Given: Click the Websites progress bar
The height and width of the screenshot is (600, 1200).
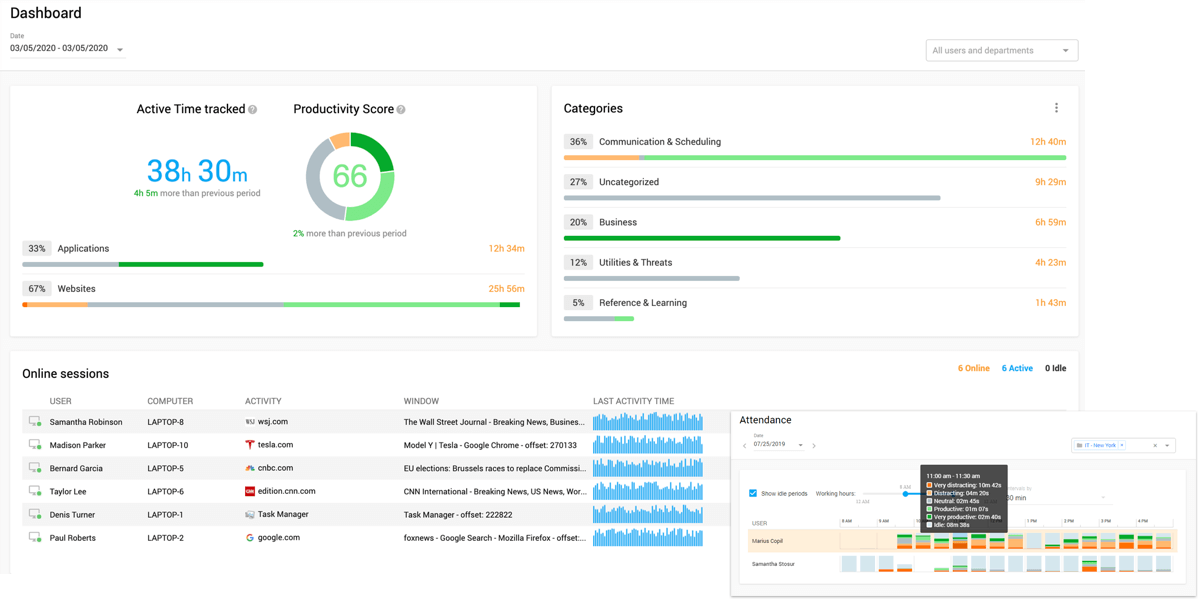Looking at the screenshot, I should (271, 305).
